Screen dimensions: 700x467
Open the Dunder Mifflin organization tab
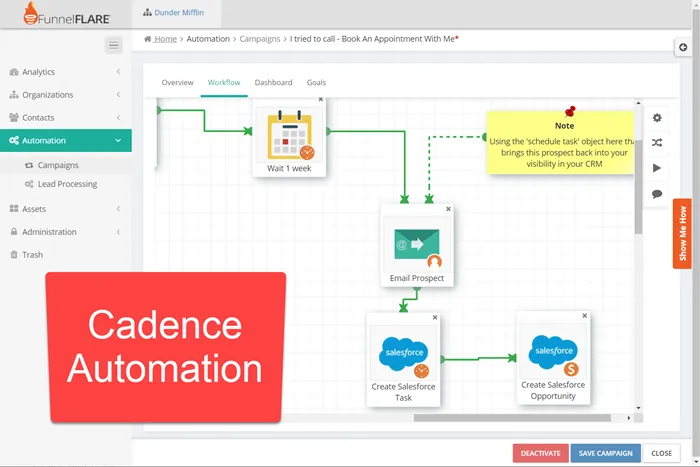coord(174,13)
